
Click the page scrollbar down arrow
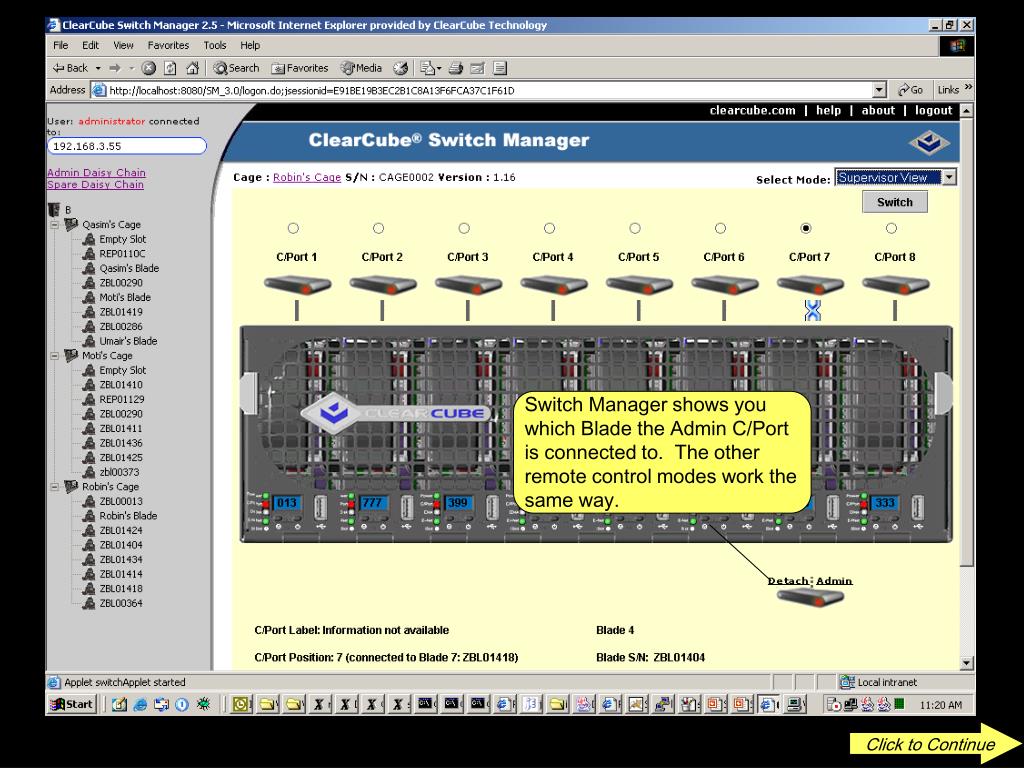(x=967, y=663)
